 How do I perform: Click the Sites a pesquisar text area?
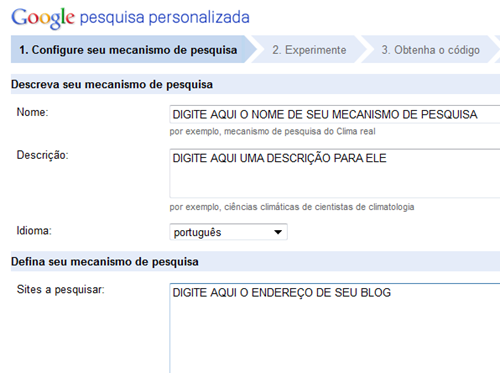pyautogui.click(x=335, y=328)
